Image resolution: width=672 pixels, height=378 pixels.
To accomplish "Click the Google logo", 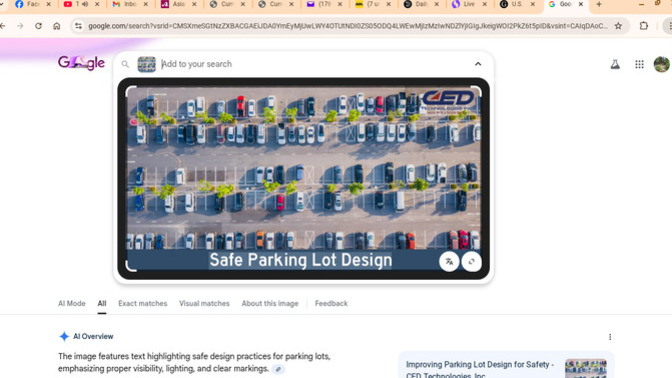I will (81, 63).
